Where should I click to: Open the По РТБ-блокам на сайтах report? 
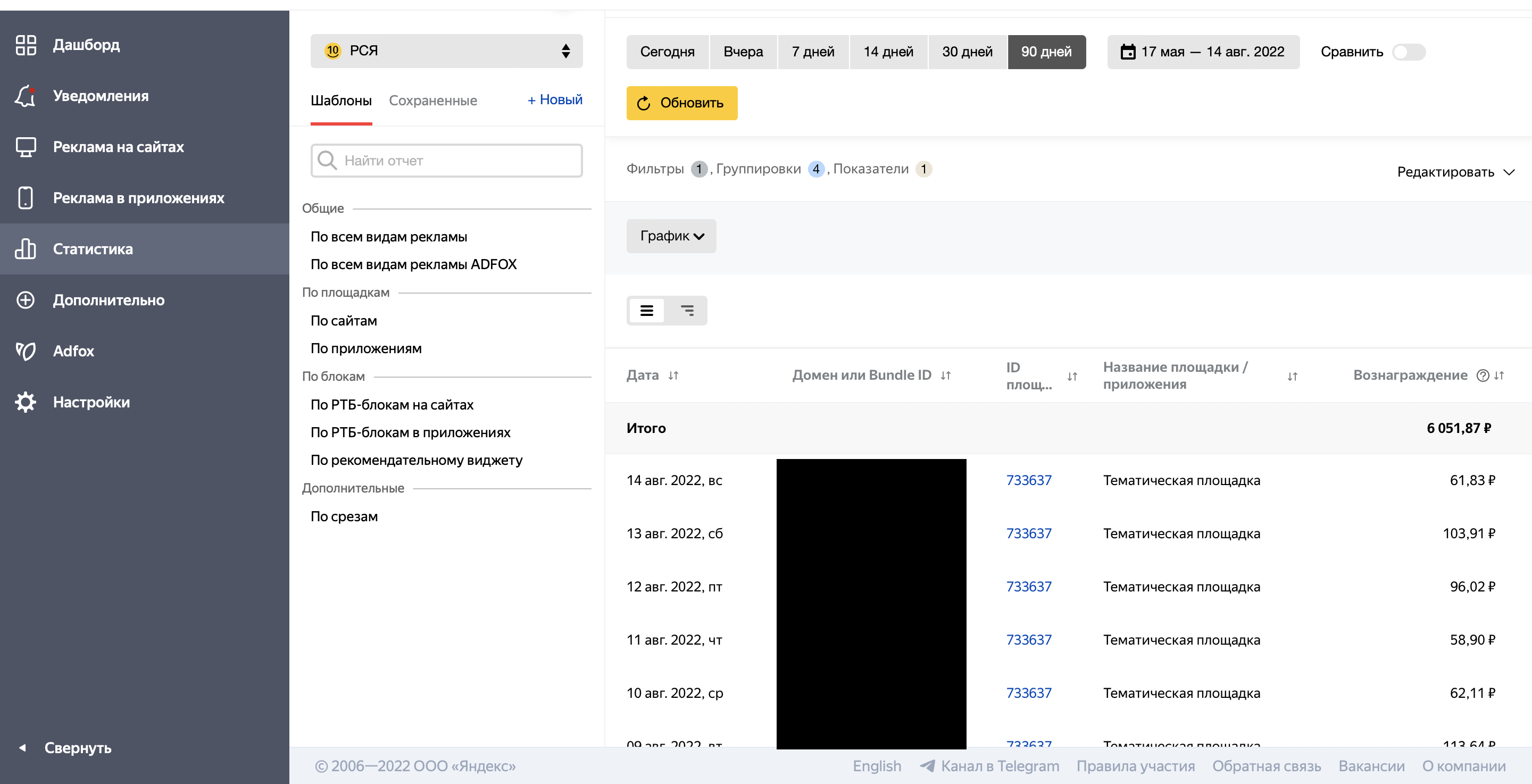[392, 404]
